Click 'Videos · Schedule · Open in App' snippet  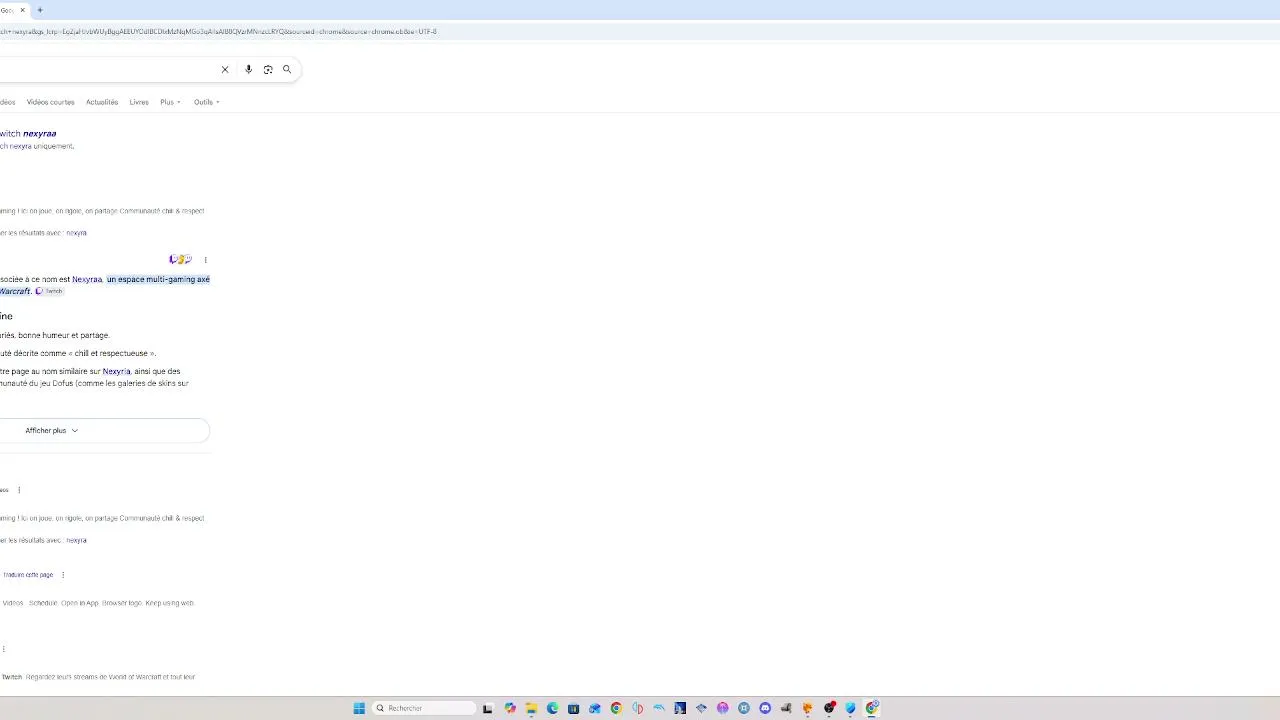click(98, 603)
